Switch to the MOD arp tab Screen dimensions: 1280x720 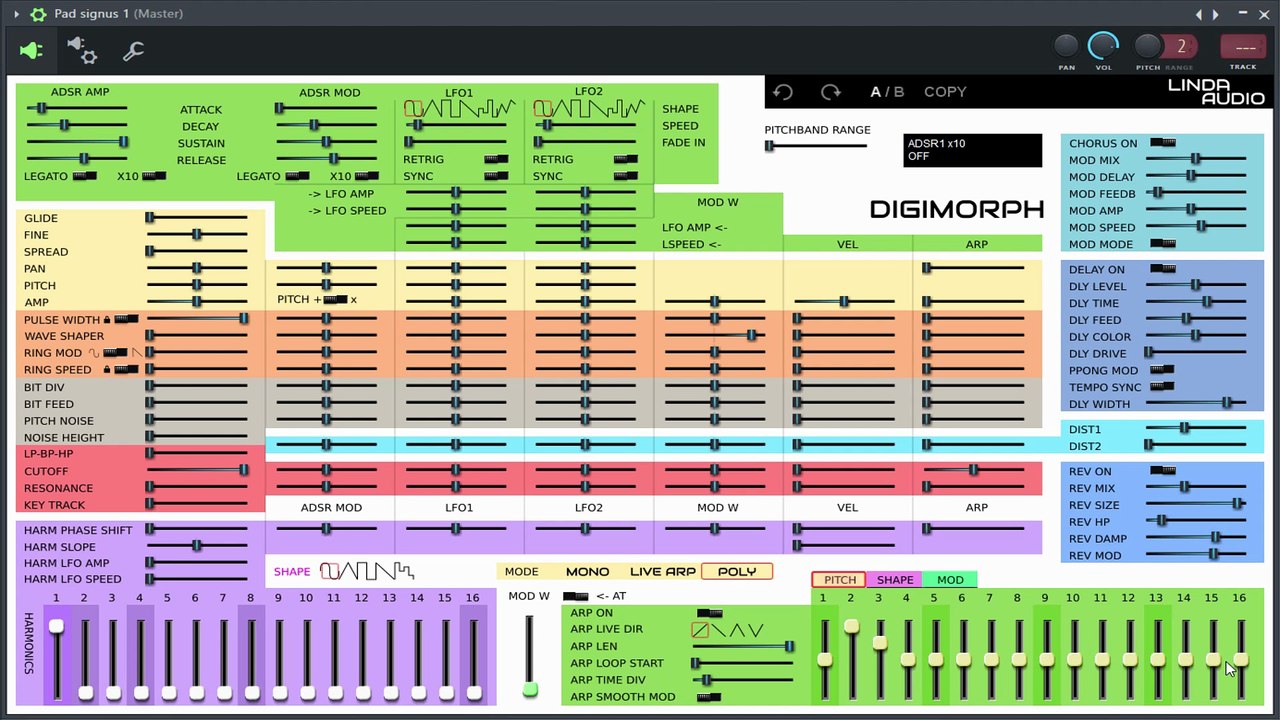coord(950,580)
